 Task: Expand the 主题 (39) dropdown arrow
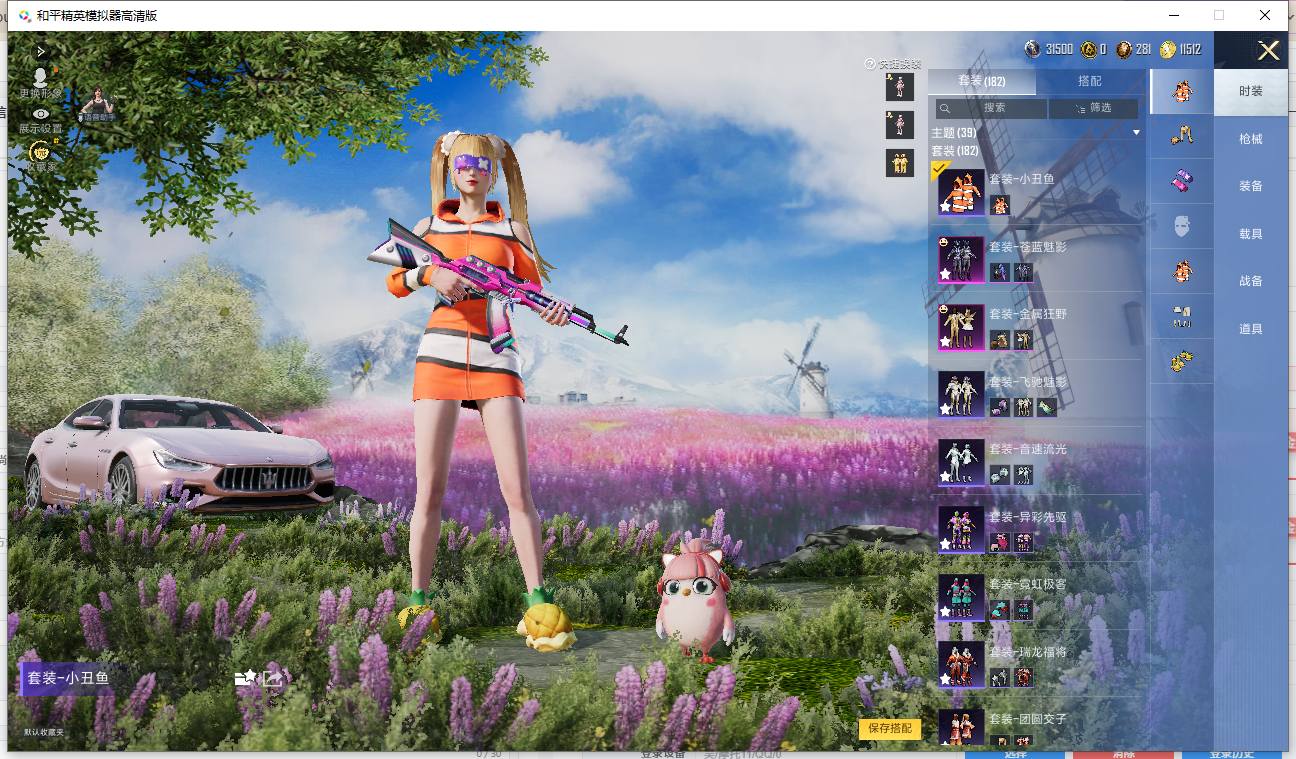coord(1136,133)
